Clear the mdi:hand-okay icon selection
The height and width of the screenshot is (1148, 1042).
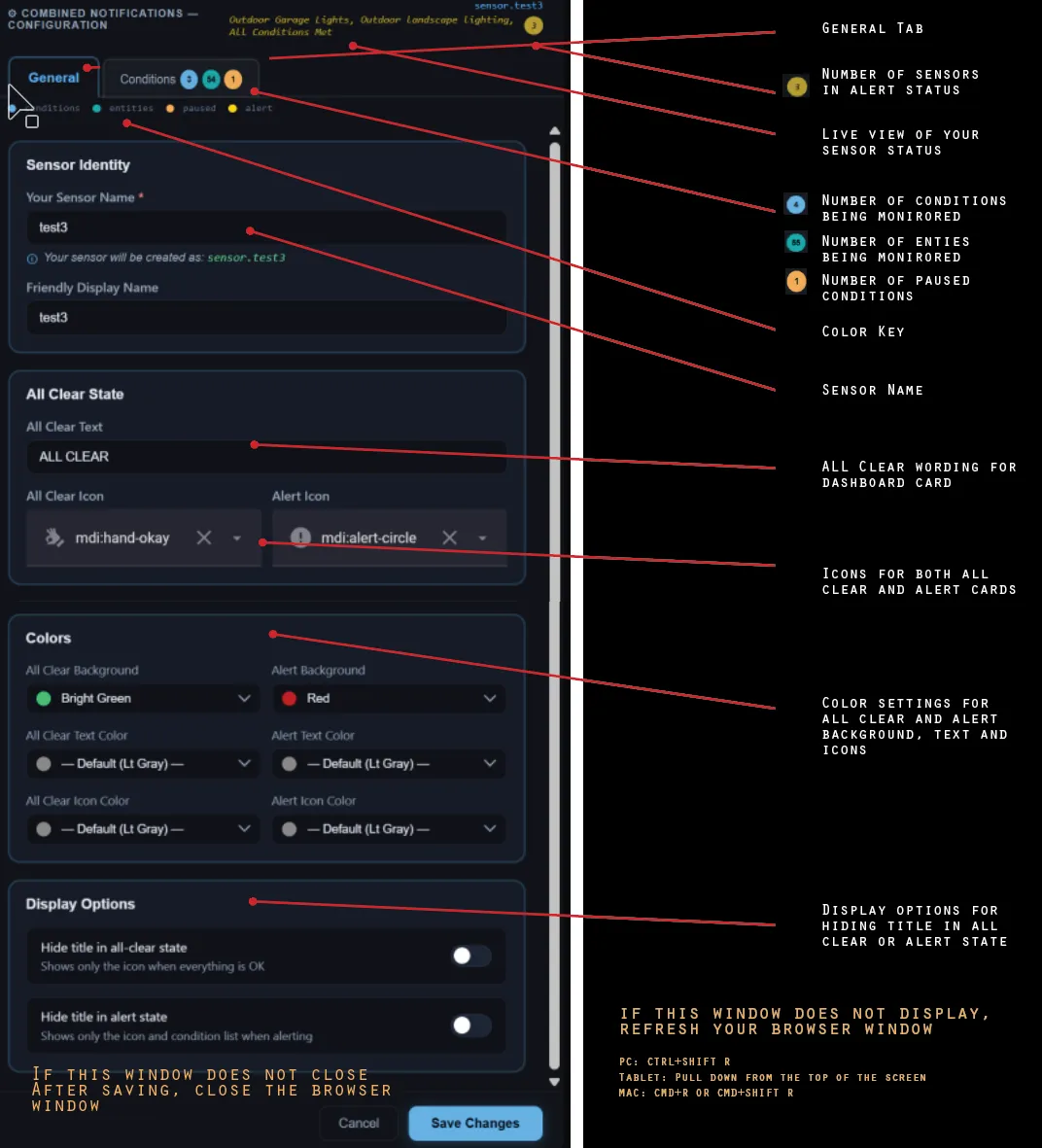tap(203, 538)
